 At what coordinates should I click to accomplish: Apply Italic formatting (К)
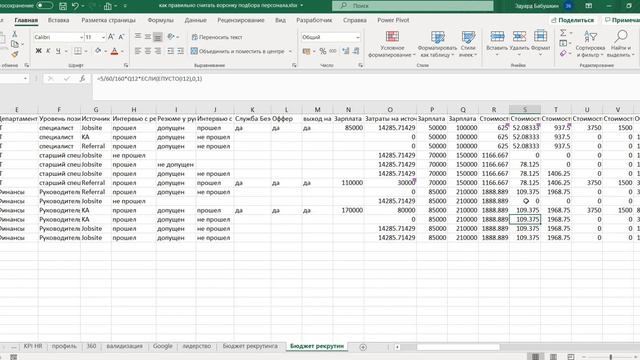[48, 51]
